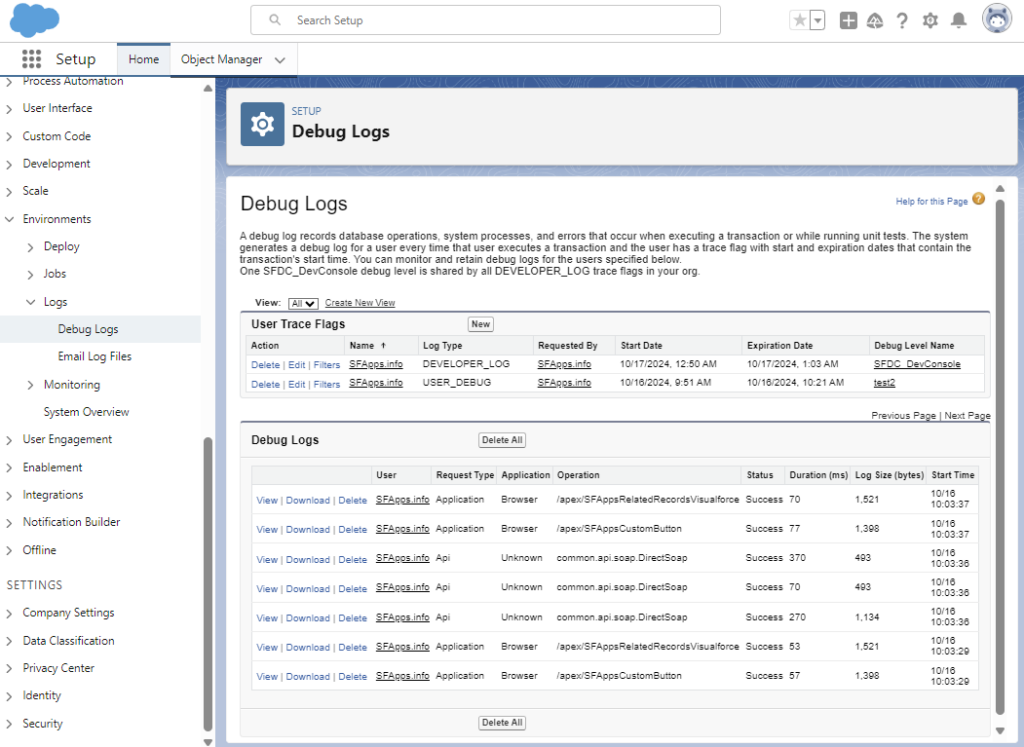The width and height of the screenshot is (1024, 747).
Task: Open the Setup gear menu
Action: pos(930,21)
